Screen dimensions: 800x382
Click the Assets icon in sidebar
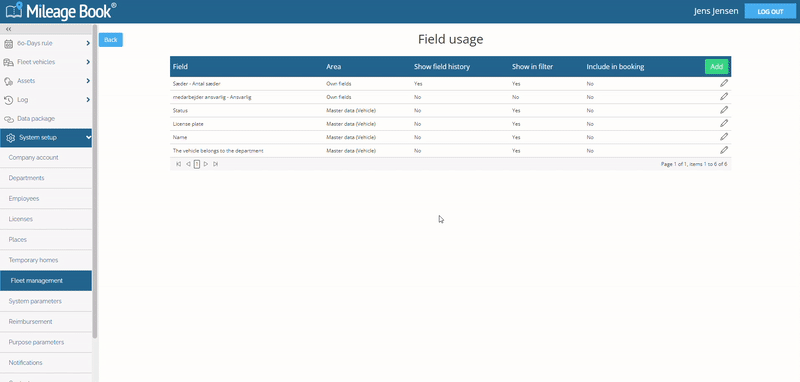(8, 81)
